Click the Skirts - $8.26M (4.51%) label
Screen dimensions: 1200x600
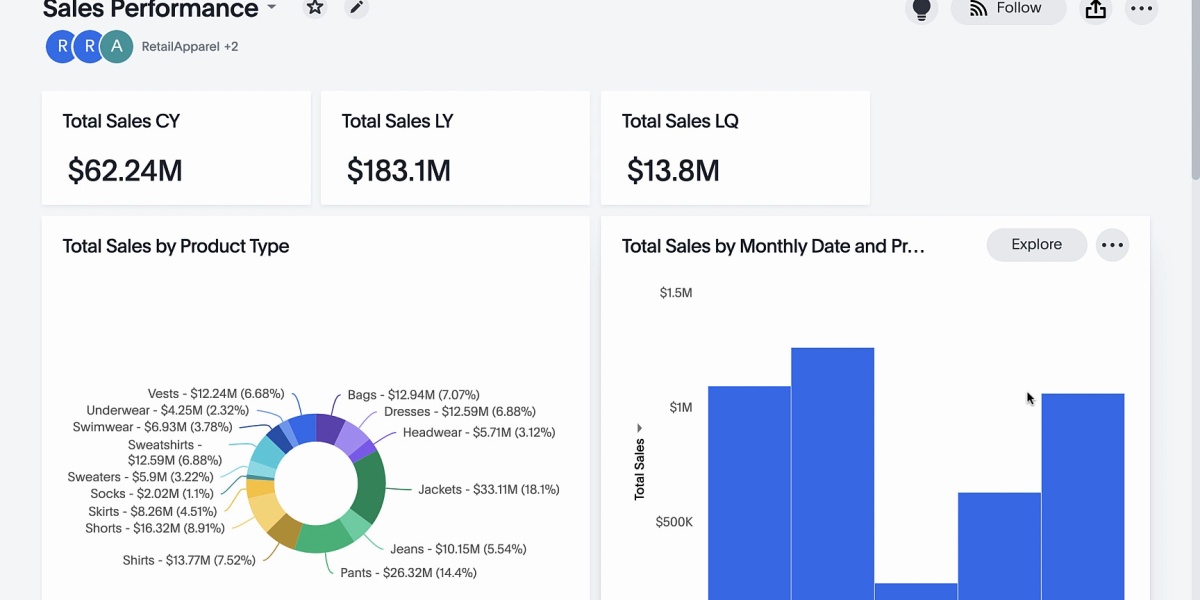(151, 512)
